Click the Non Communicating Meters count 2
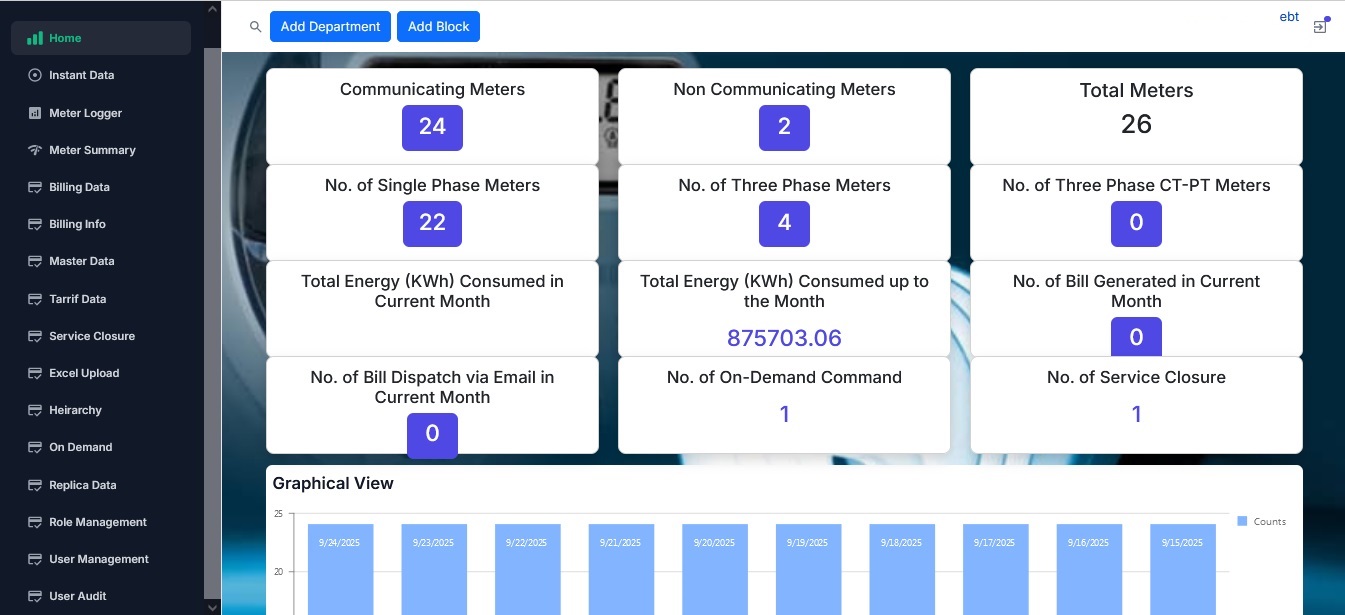1345x615 pixels. pyautogui.click(x=784, y=128)
